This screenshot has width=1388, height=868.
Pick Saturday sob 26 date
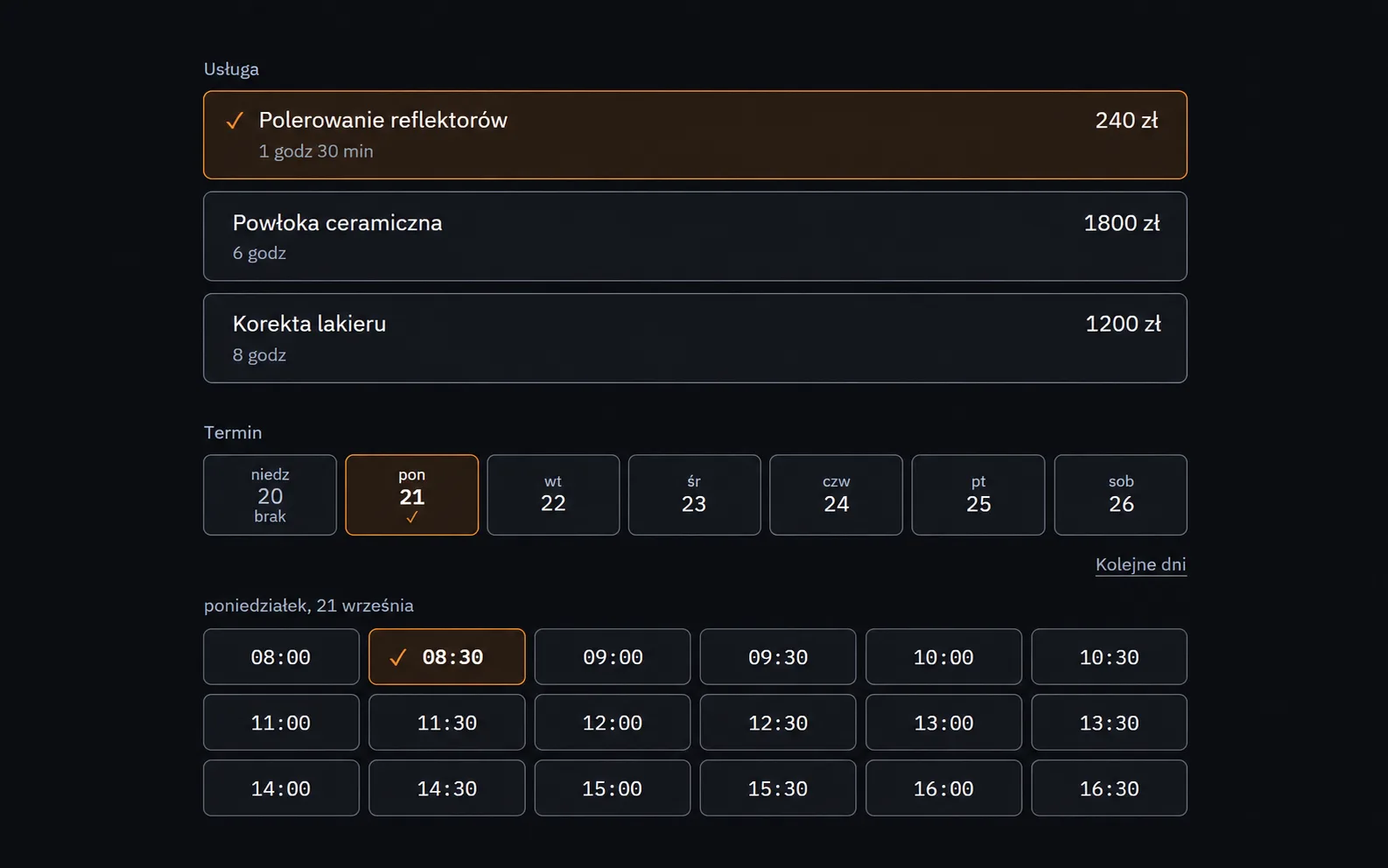coord(1120,494)
